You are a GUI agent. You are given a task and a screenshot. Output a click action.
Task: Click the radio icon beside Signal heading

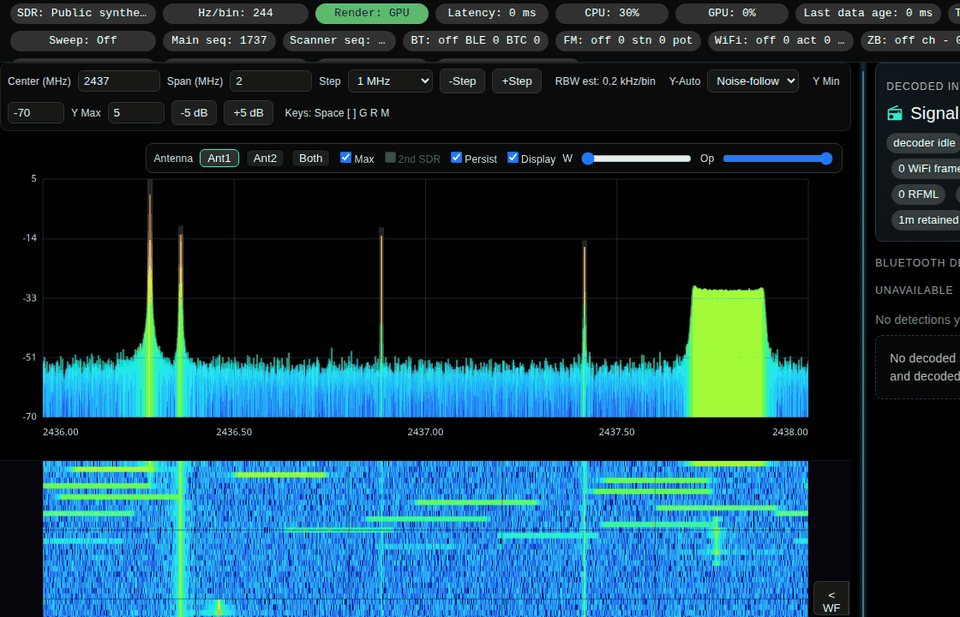(895, 113)
